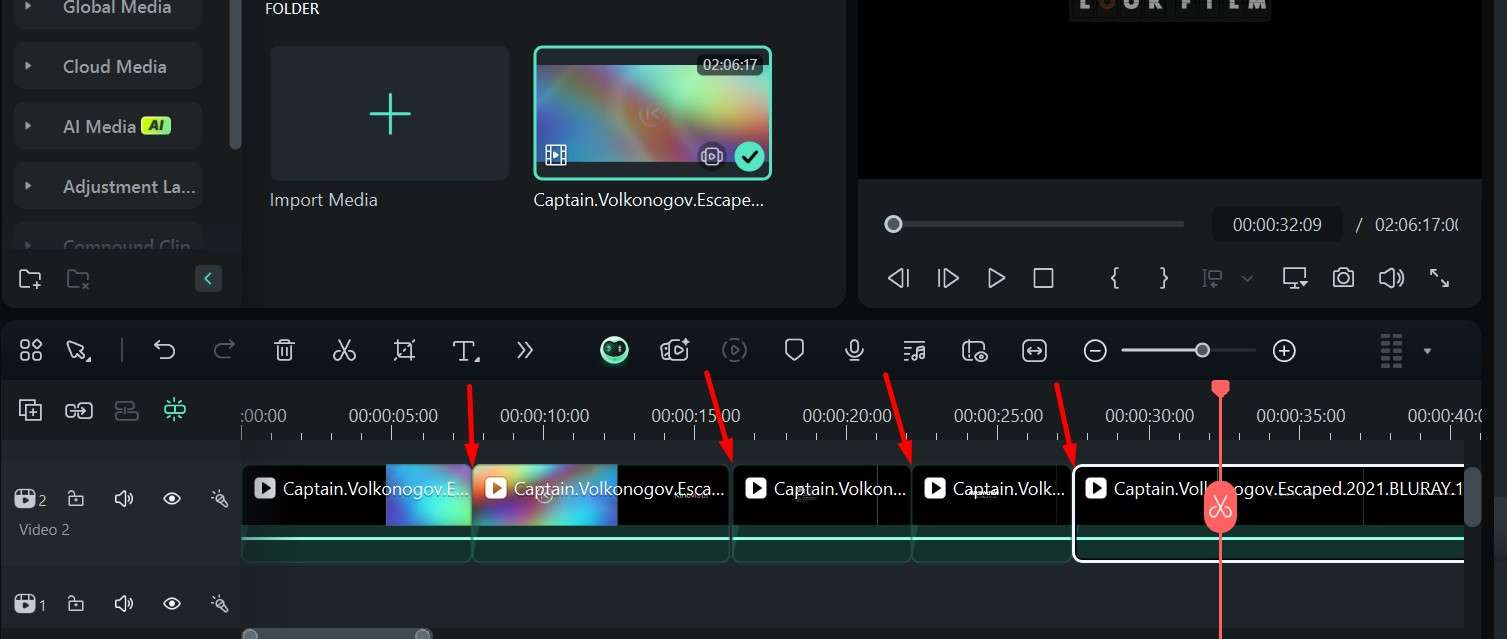Undo the last edit

(x=164, y=350)
